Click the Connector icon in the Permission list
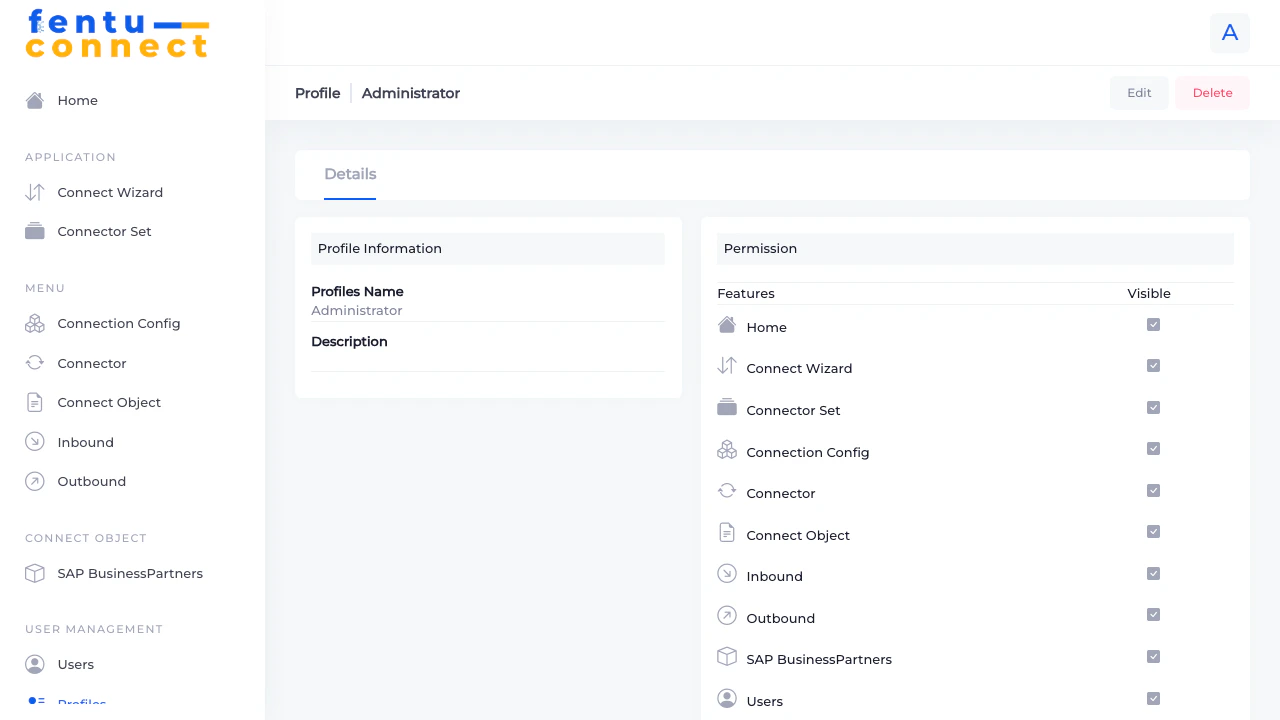Image resolution: width=1280 pixels, height=720 pixels. coord(727,491)
